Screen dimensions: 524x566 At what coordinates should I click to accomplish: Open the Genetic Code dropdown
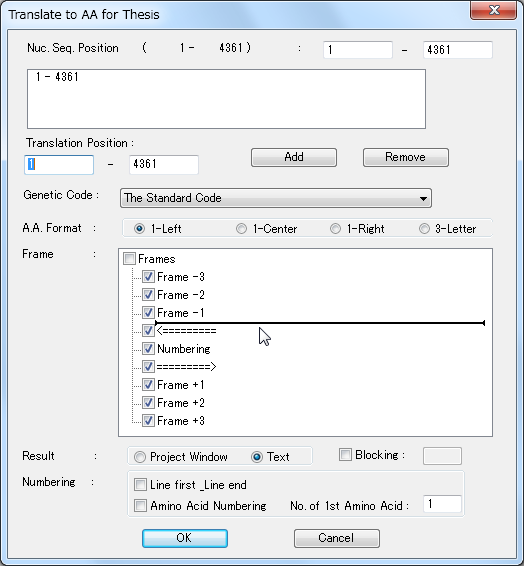point(276,198)
